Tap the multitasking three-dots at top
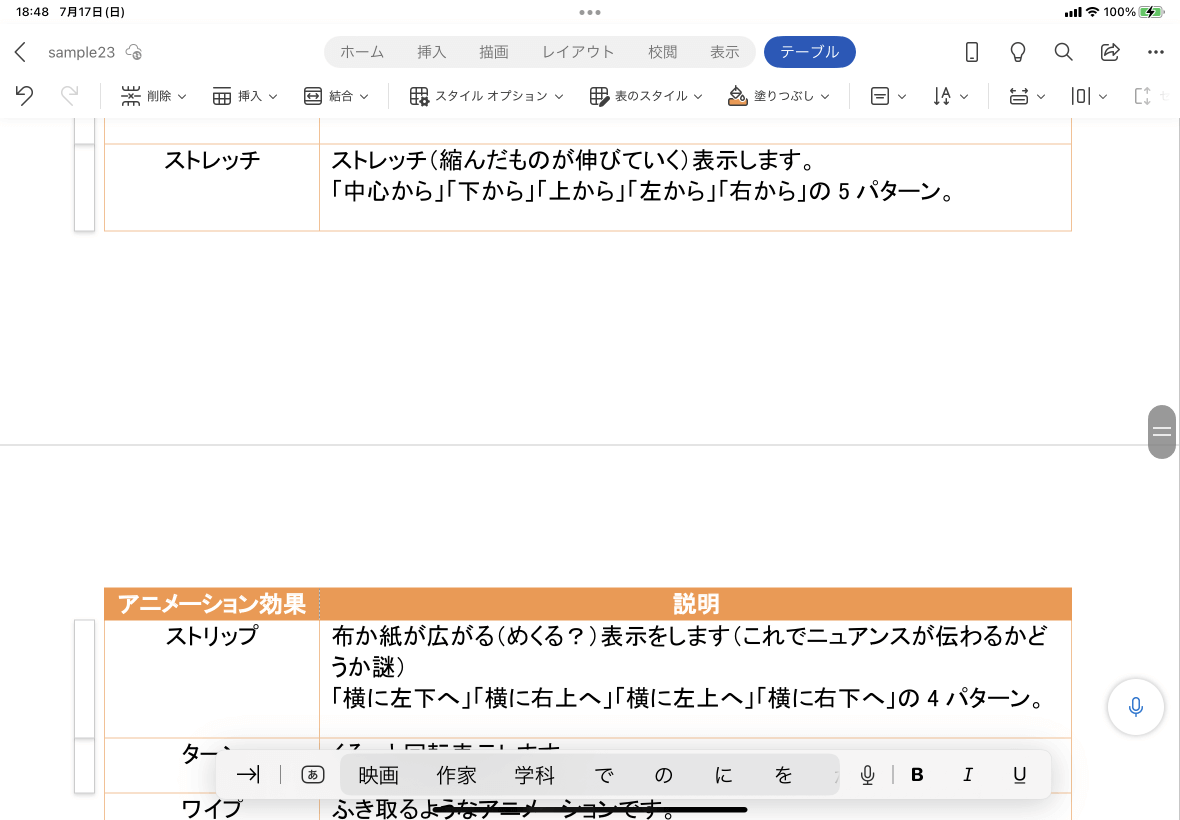Image resolution: width=1180 pixels, height=820 pixels. (590, 12)
